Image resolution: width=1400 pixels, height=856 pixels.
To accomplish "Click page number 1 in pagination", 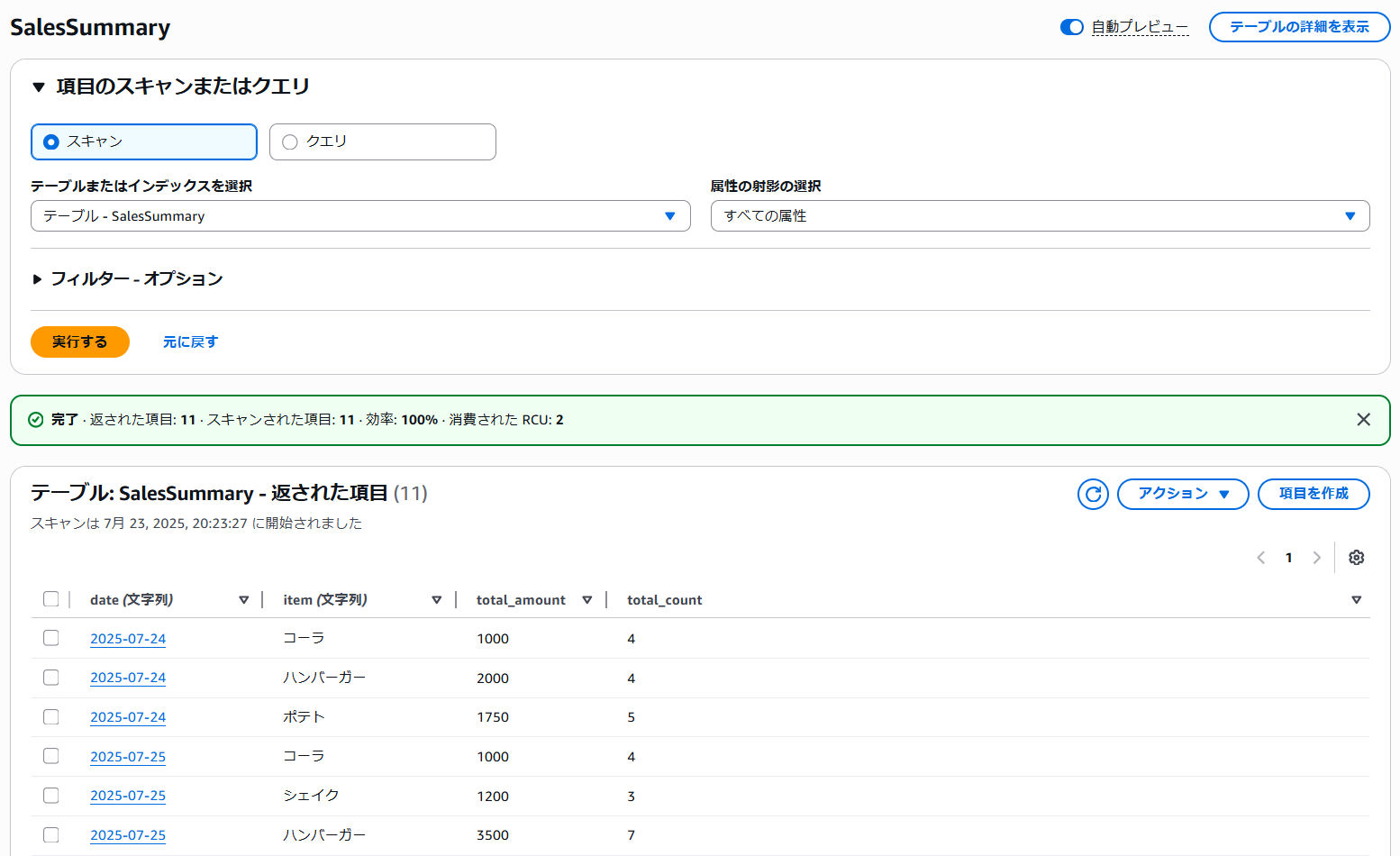I will pyautogui.click(x=1288, y=558).
